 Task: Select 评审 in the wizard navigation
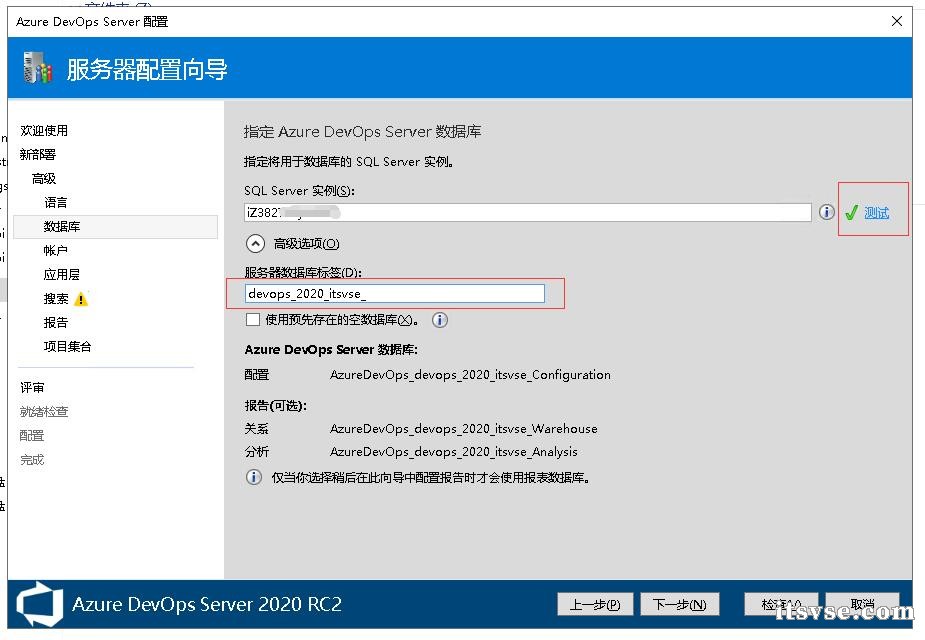[32, 388]
